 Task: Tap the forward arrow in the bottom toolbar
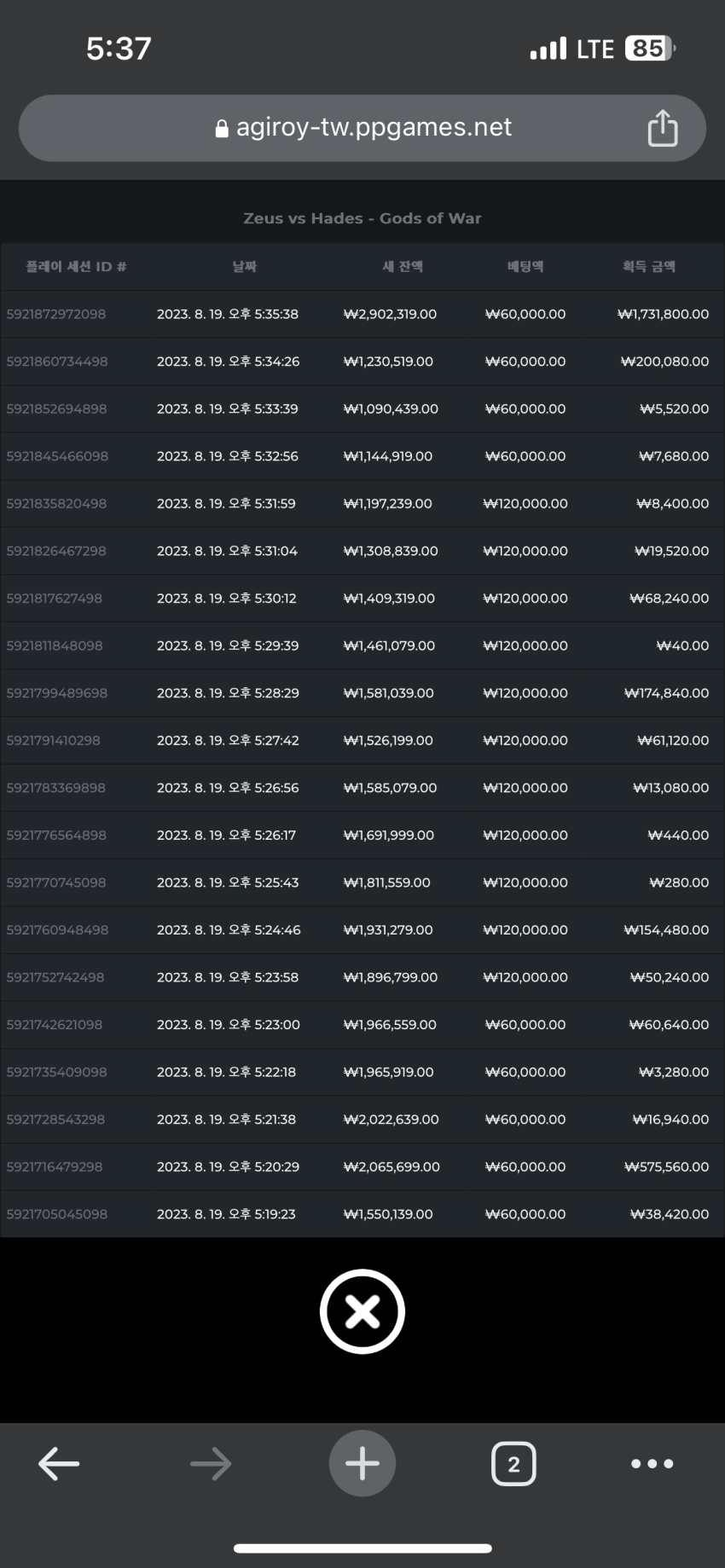211,1464
